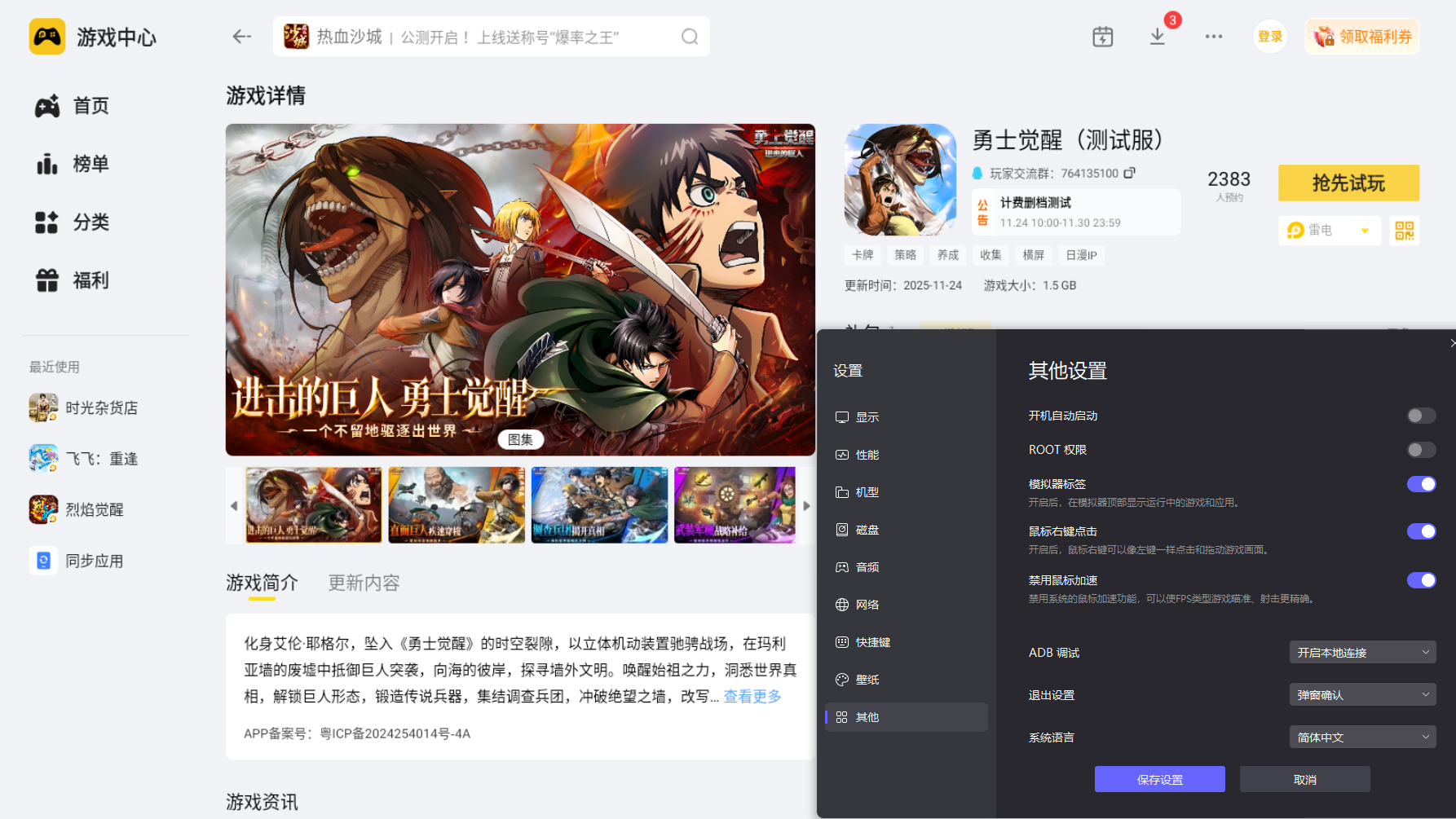Open 同步应用 in sidebar
This screenshot has height=819, width=1456.
point(77,561)
